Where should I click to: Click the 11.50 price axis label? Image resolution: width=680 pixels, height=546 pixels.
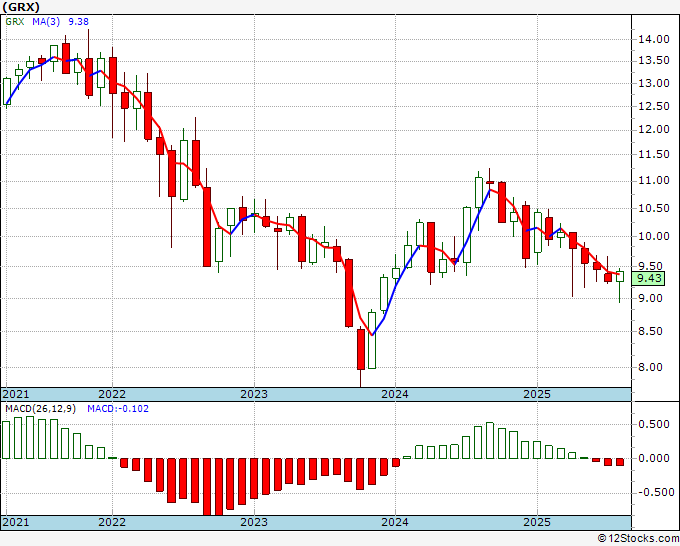click(654, 154)
